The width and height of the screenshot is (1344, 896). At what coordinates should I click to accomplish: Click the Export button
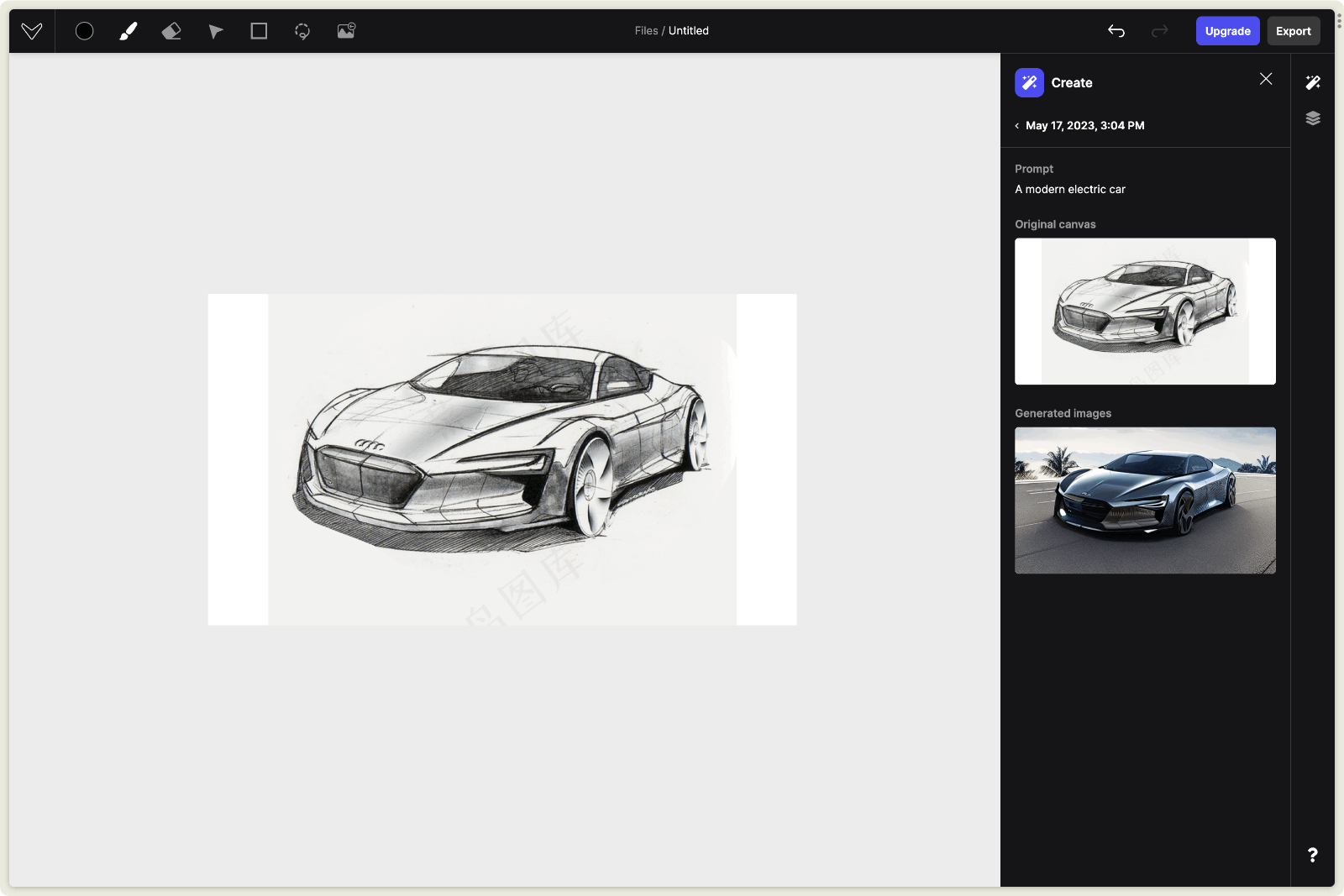click(x=1293, y=31)
